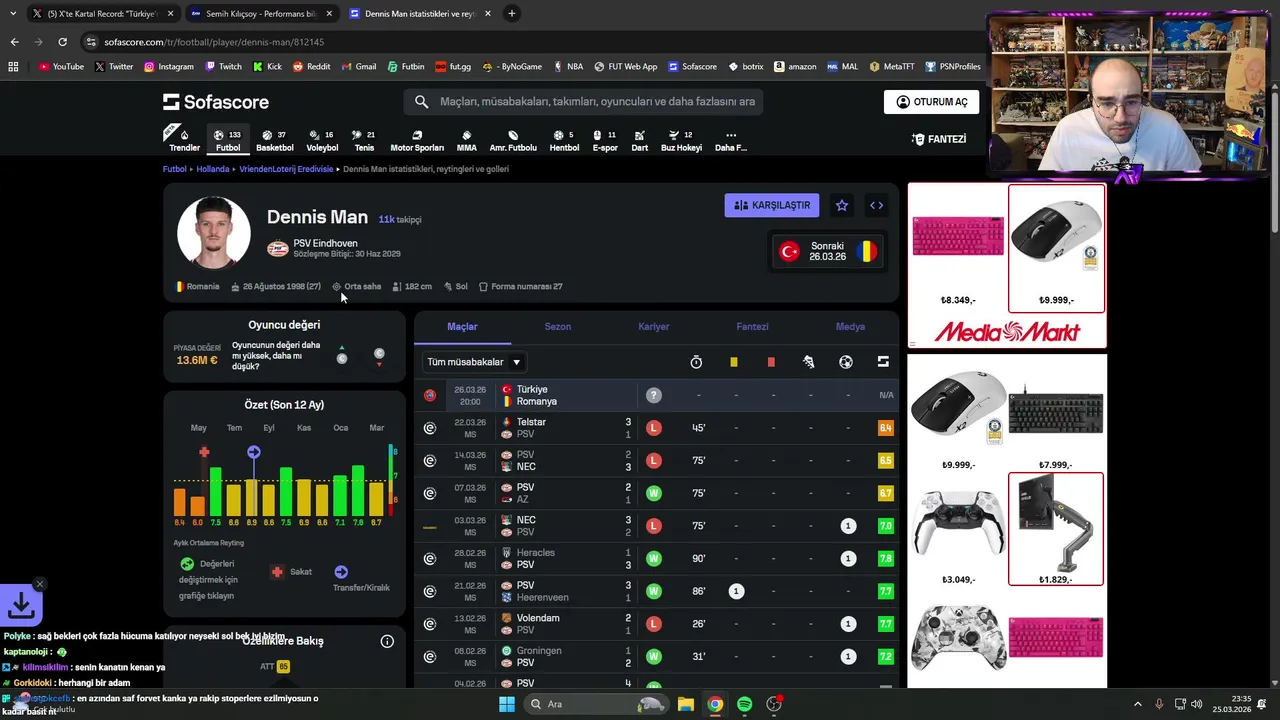
Task: Open Motor Sporları category
Action: [417, 140]
